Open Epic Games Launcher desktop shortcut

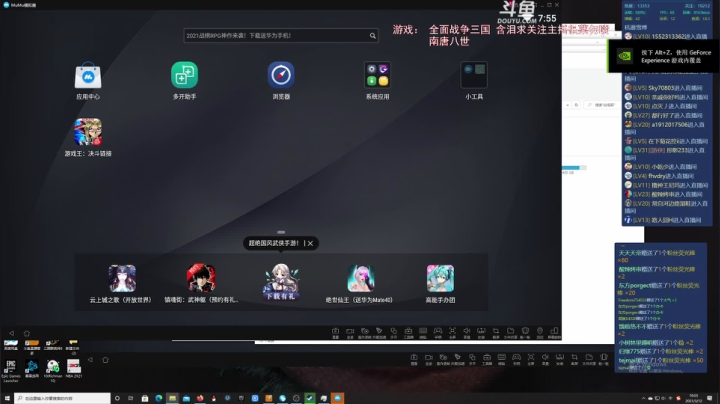[11, 370]
